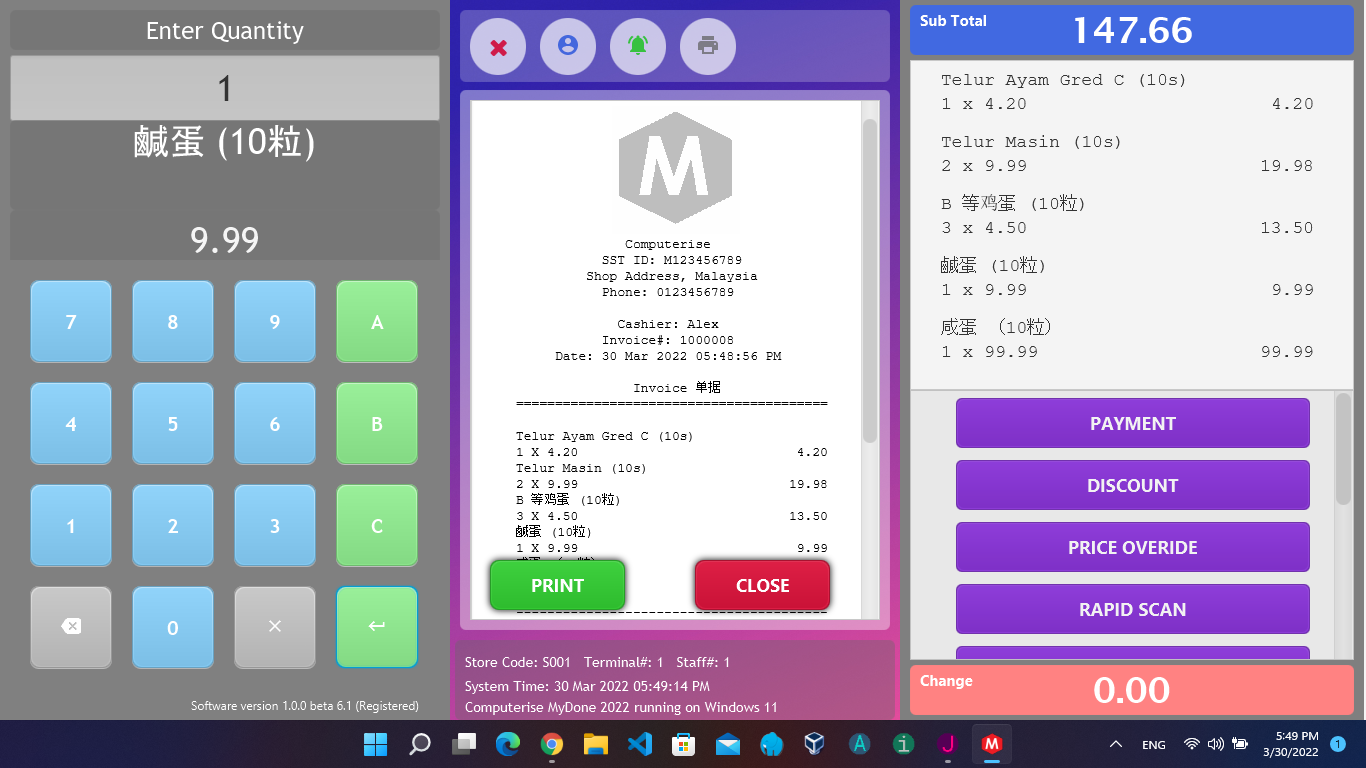Open VirtualBox from the taskbar
Screen dimensions: 1366x768
point(815,744)
